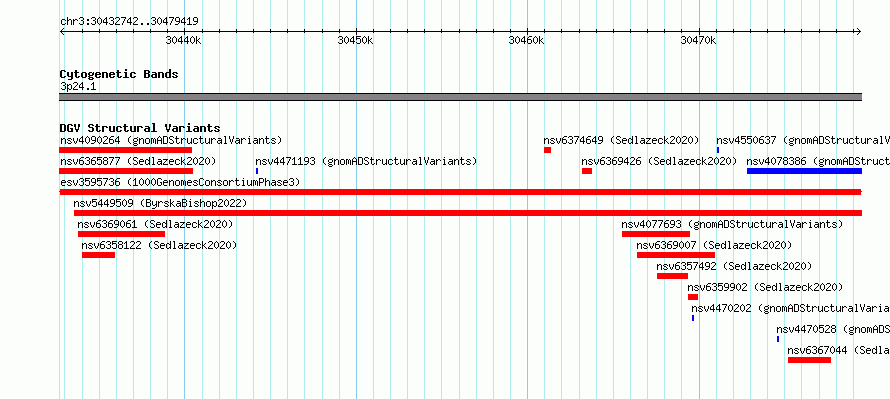Image resolution: width=890 pixels, height=399 pixels.
Task: Select the nsv6374649 (Sedlazeck2020) label
Action: click(x=621, y=140)
